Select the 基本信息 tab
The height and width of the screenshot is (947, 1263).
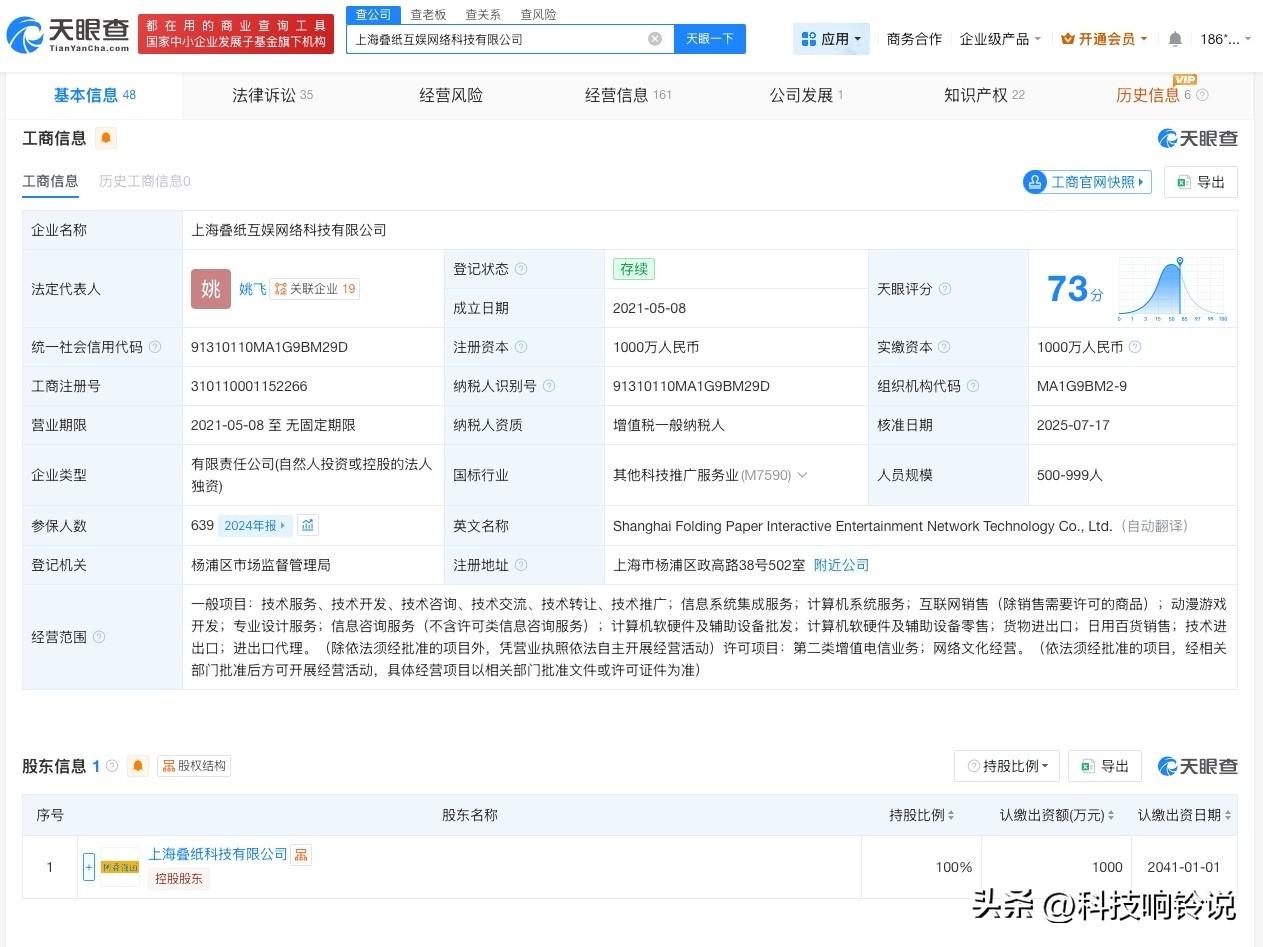pyautogui.click(x=94, y=95)
